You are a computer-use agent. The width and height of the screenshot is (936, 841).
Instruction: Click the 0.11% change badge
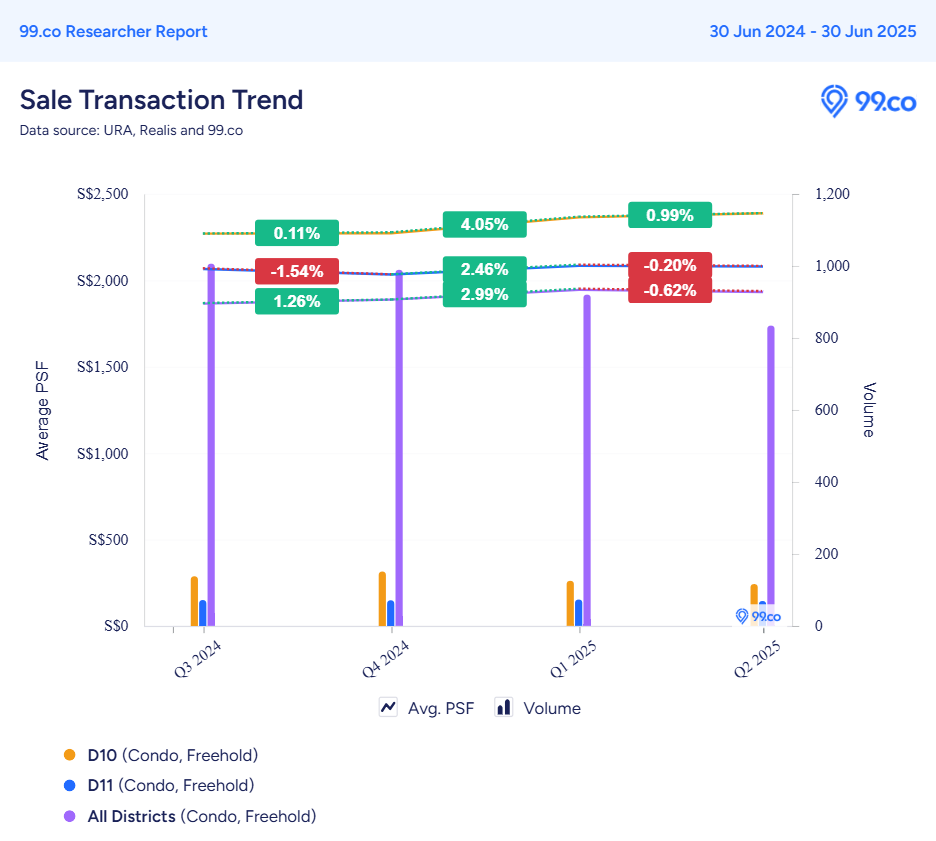pos(297,233)
